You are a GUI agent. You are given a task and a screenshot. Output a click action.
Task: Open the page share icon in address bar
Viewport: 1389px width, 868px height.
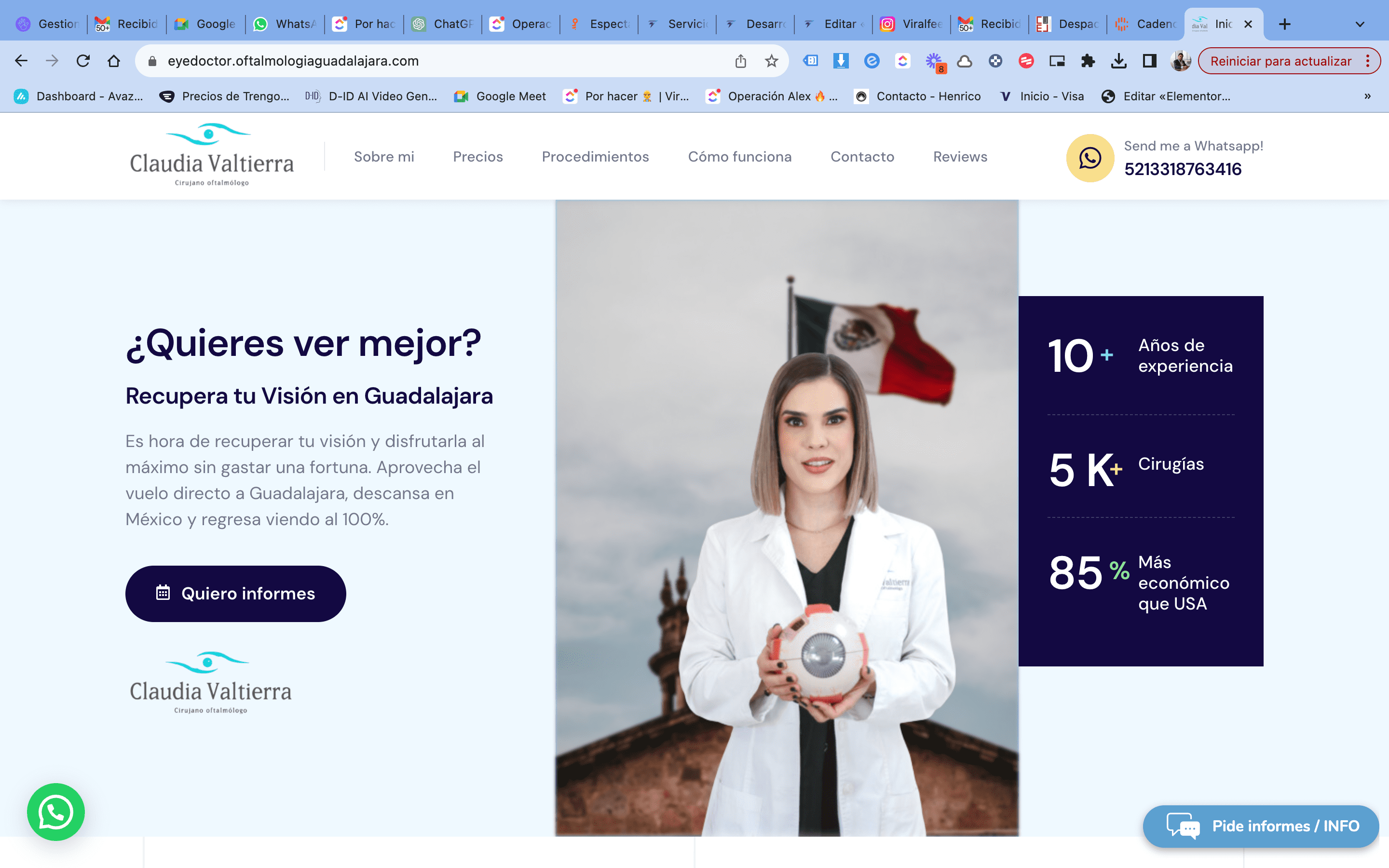(x=740, y=60)
